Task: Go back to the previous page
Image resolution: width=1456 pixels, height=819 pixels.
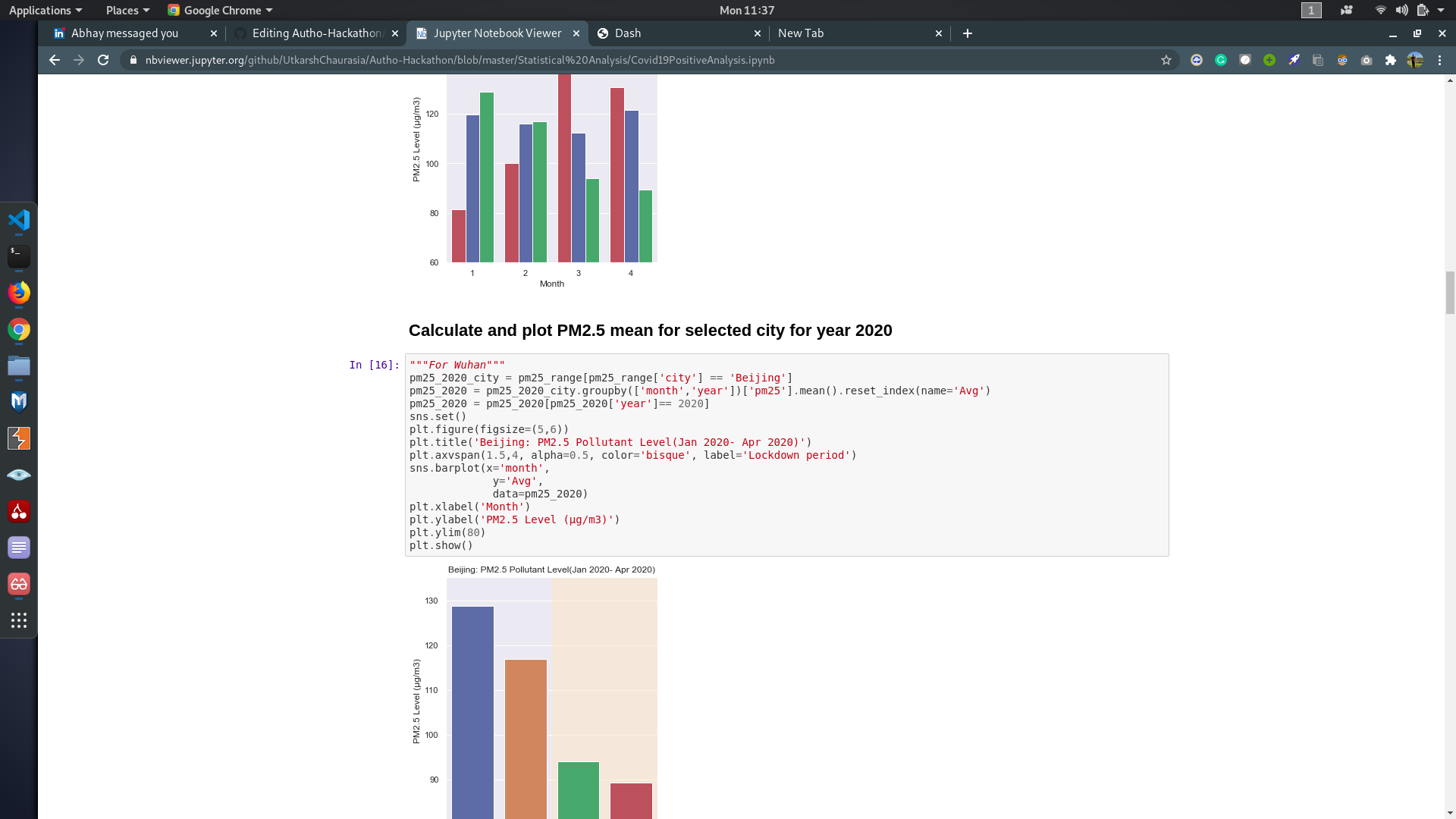Action: [55, 60]
